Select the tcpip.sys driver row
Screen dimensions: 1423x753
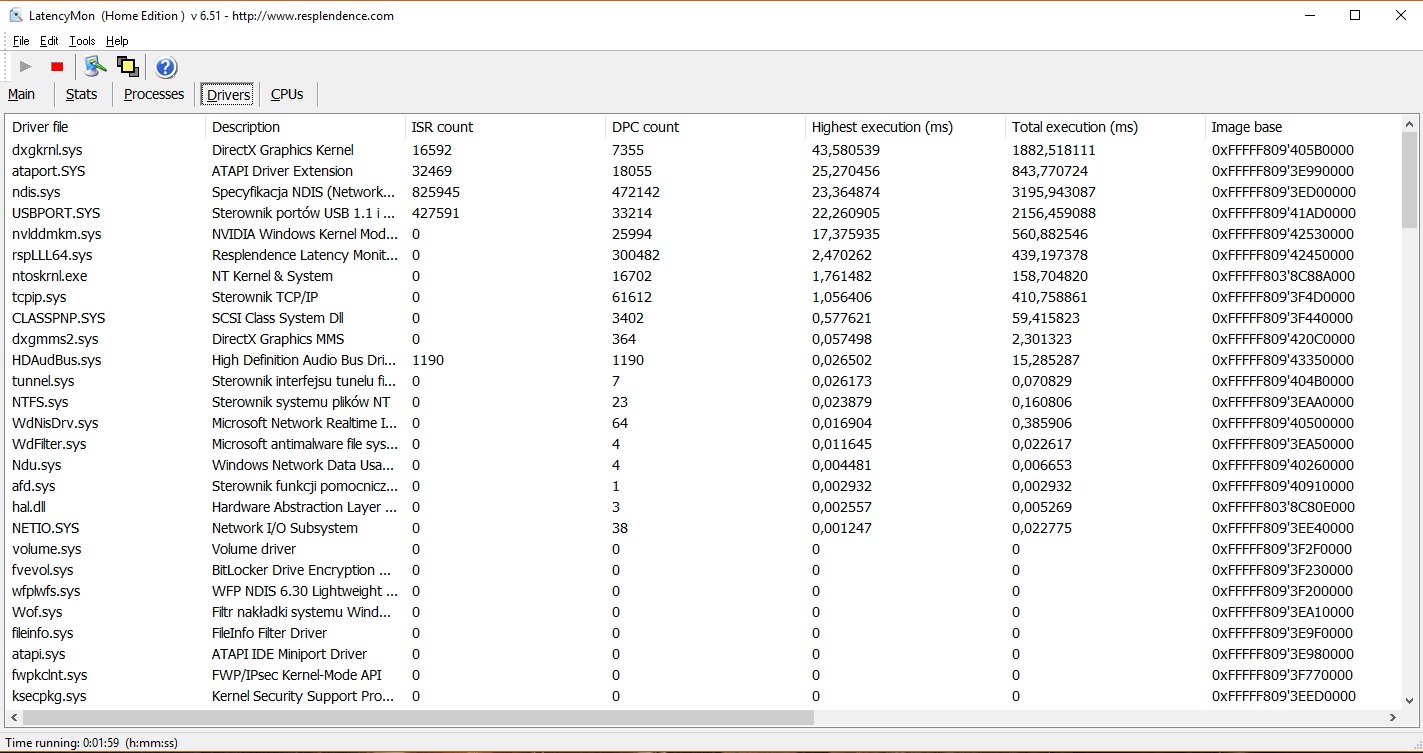coord(703,297)
